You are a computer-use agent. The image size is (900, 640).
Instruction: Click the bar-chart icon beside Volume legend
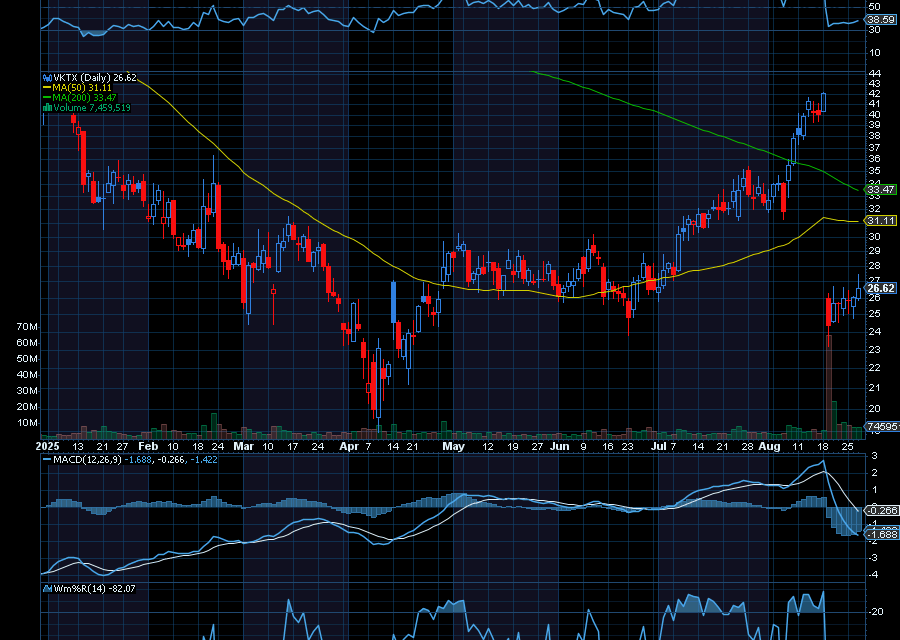pos(48,107)
